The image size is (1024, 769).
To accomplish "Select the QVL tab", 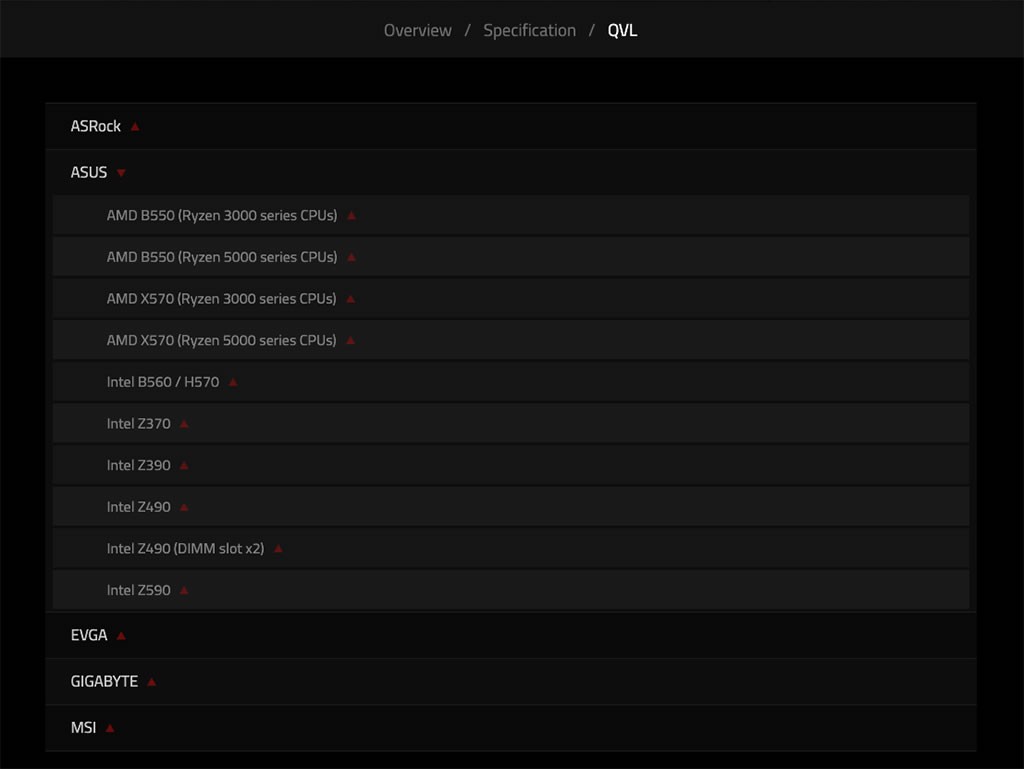I will pos(622,31).
